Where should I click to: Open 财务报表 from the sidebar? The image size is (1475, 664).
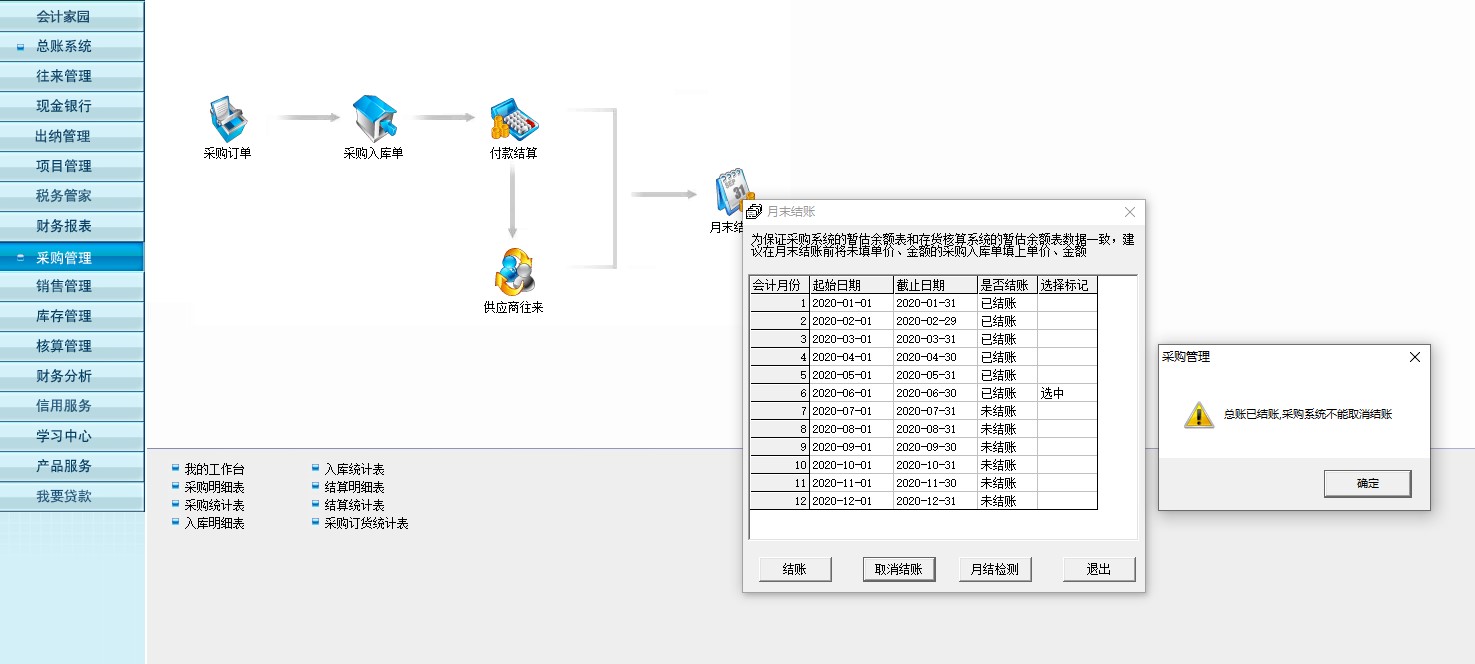pos(72,226)
